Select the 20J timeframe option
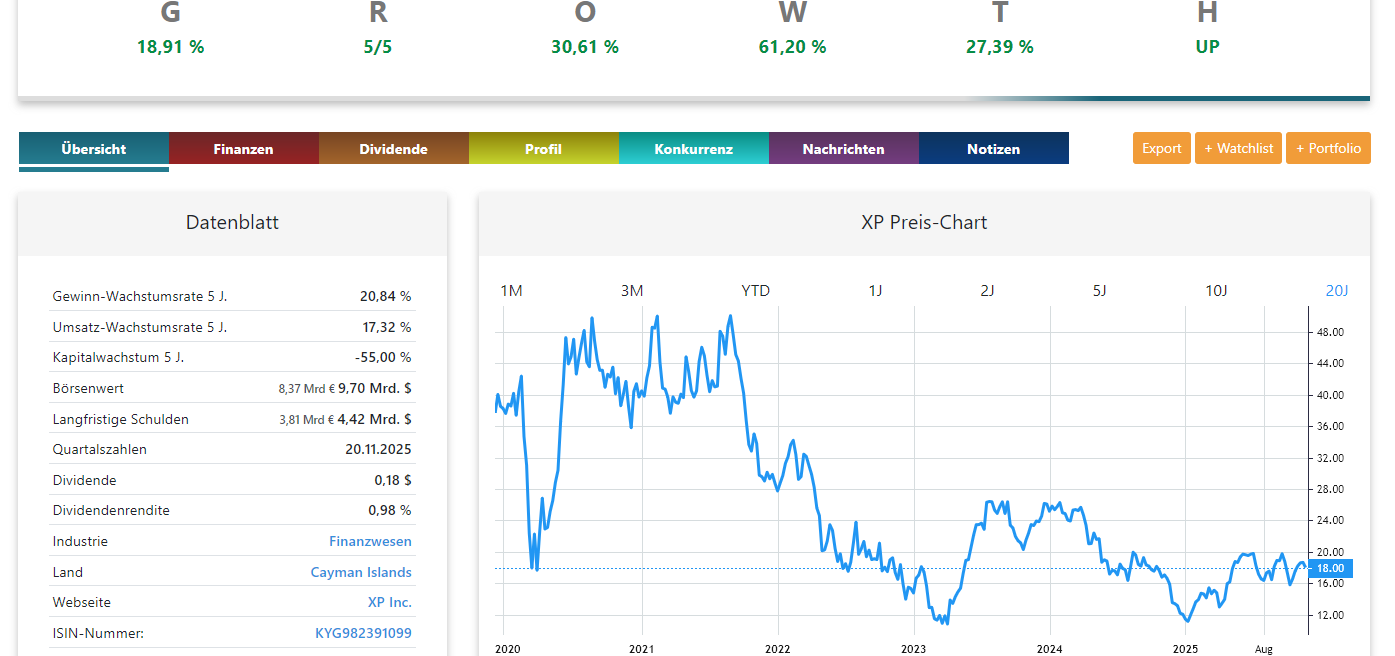 pos(1336,291)
